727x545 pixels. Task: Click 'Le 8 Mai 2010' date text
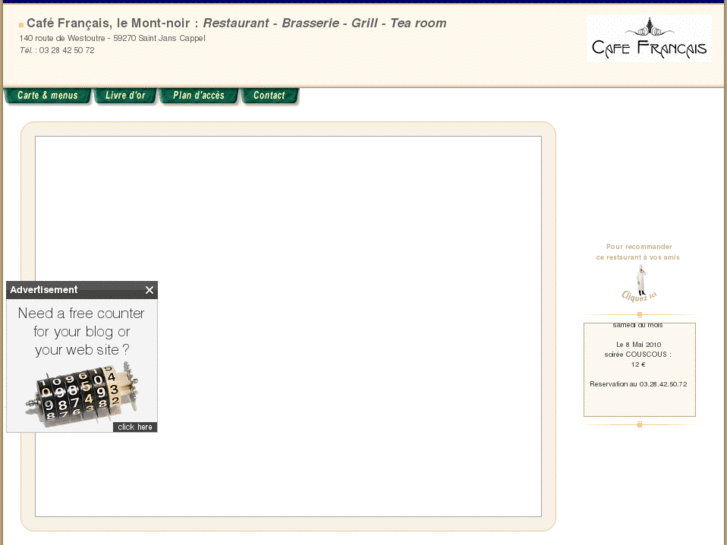click(638, 344)
